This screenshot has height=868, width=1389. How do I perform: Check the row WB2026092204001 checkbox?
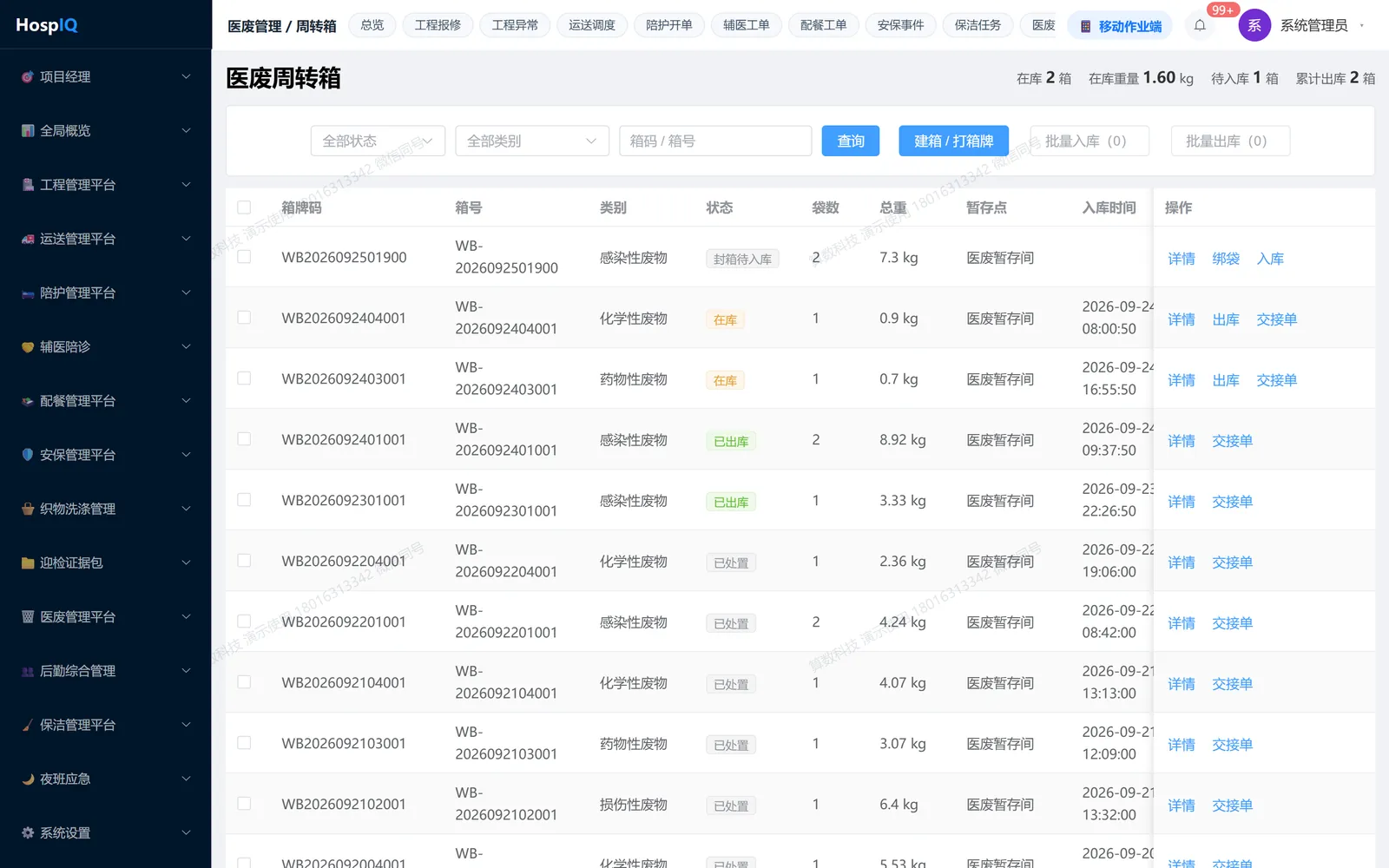[x=244, y=561]
